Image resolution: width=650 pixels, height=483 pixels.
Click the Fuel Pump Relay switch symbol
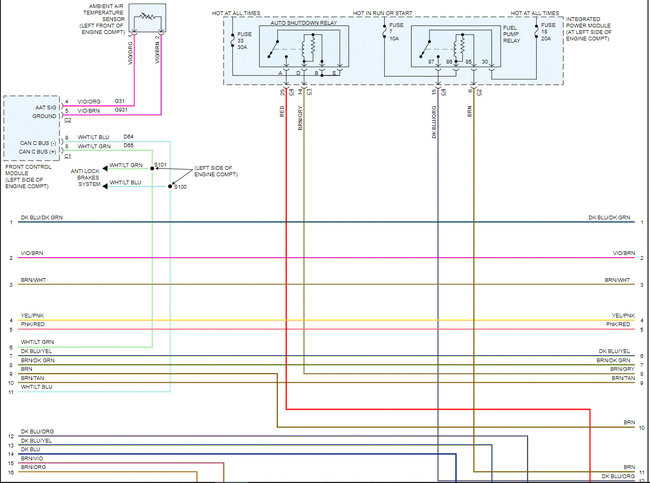point(425,49)
